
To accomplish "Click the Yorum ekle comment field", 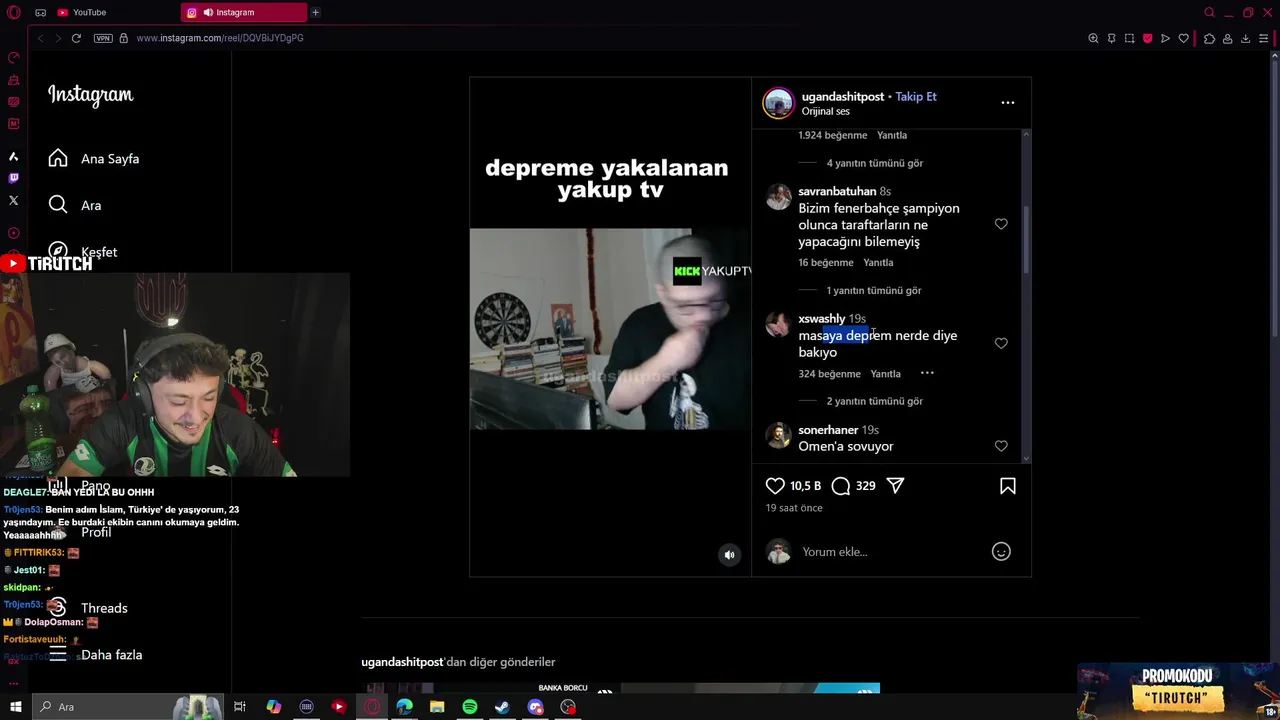I will pos(890,552).
